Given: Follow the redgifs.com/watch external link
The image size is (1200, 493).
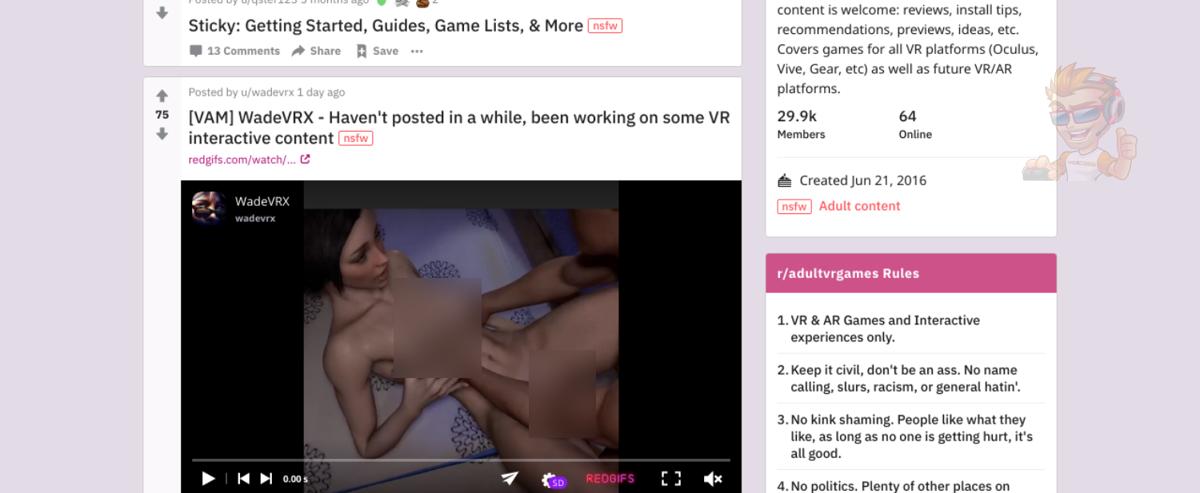Looking at the screenshot, I should coord(249,159).
